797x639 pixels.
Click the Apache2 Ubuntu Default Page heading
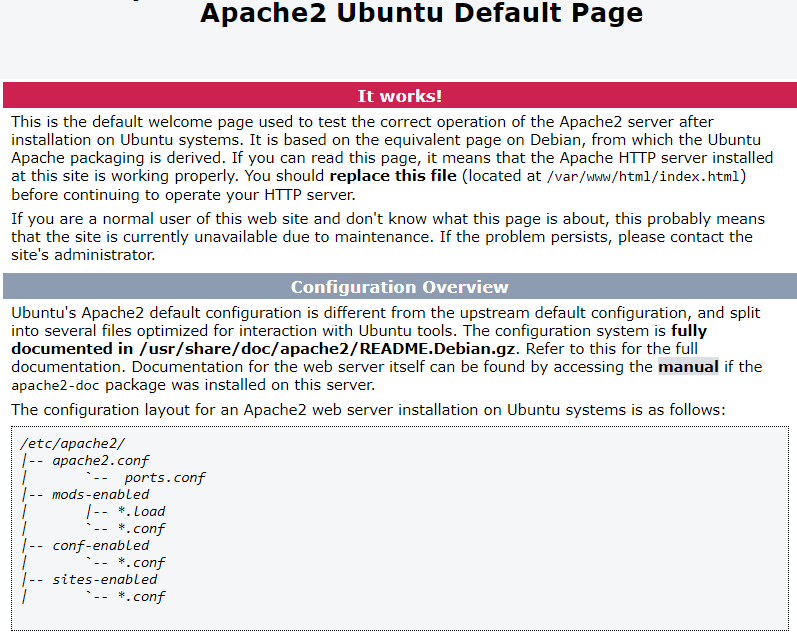click(x=421, y=13)
